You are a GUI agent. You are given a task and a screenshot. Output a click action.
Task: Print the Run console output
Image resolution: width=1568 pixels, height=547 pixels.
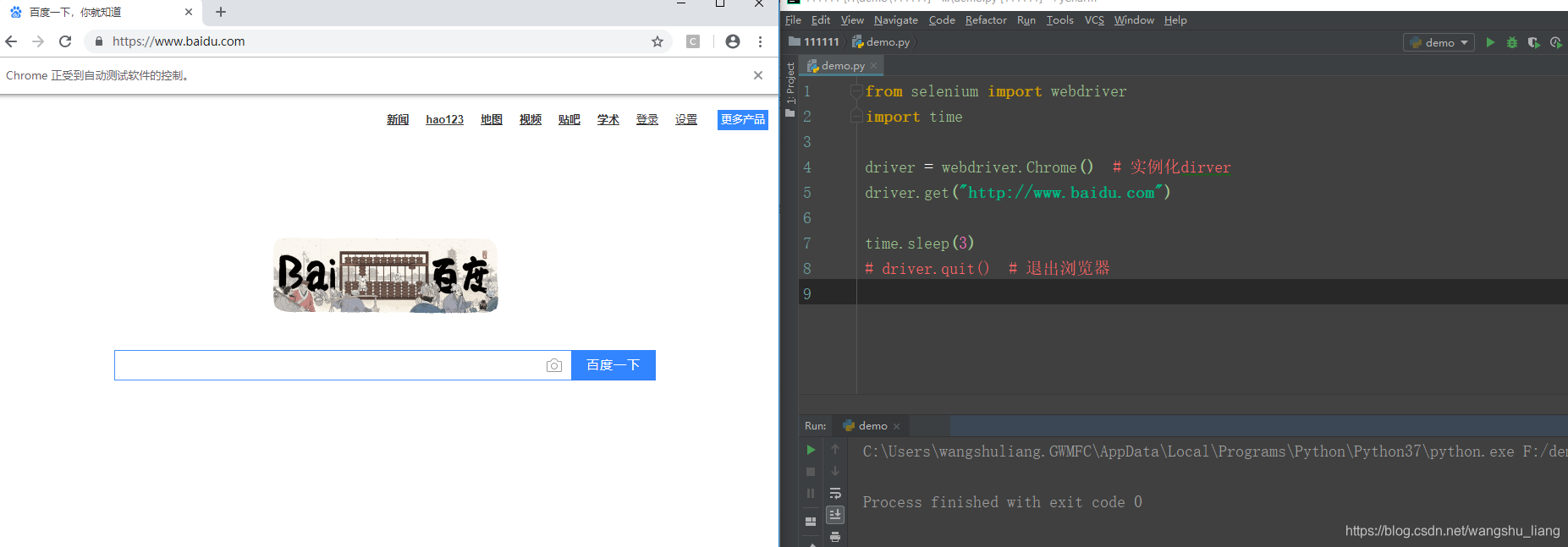(835, 537)
